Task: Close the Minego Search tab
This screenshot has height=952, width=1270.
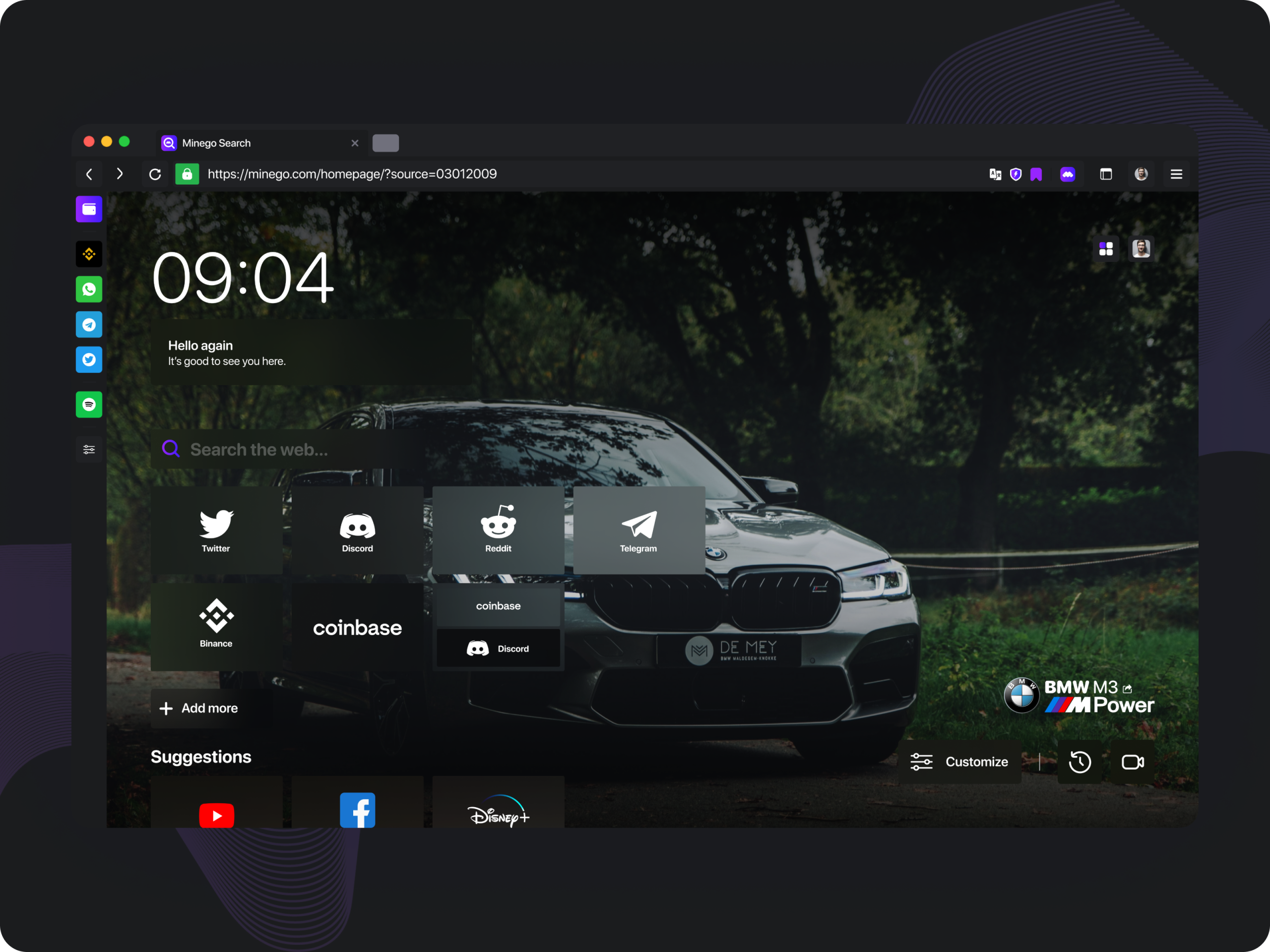Action: click(x=355, y=143)
